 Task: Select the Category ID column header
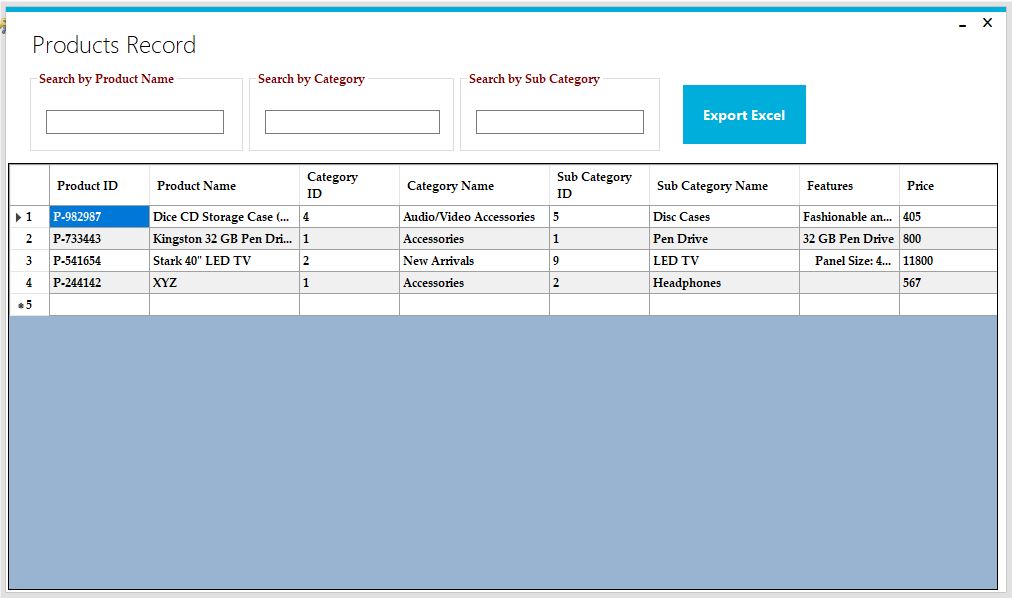point(348,185)
